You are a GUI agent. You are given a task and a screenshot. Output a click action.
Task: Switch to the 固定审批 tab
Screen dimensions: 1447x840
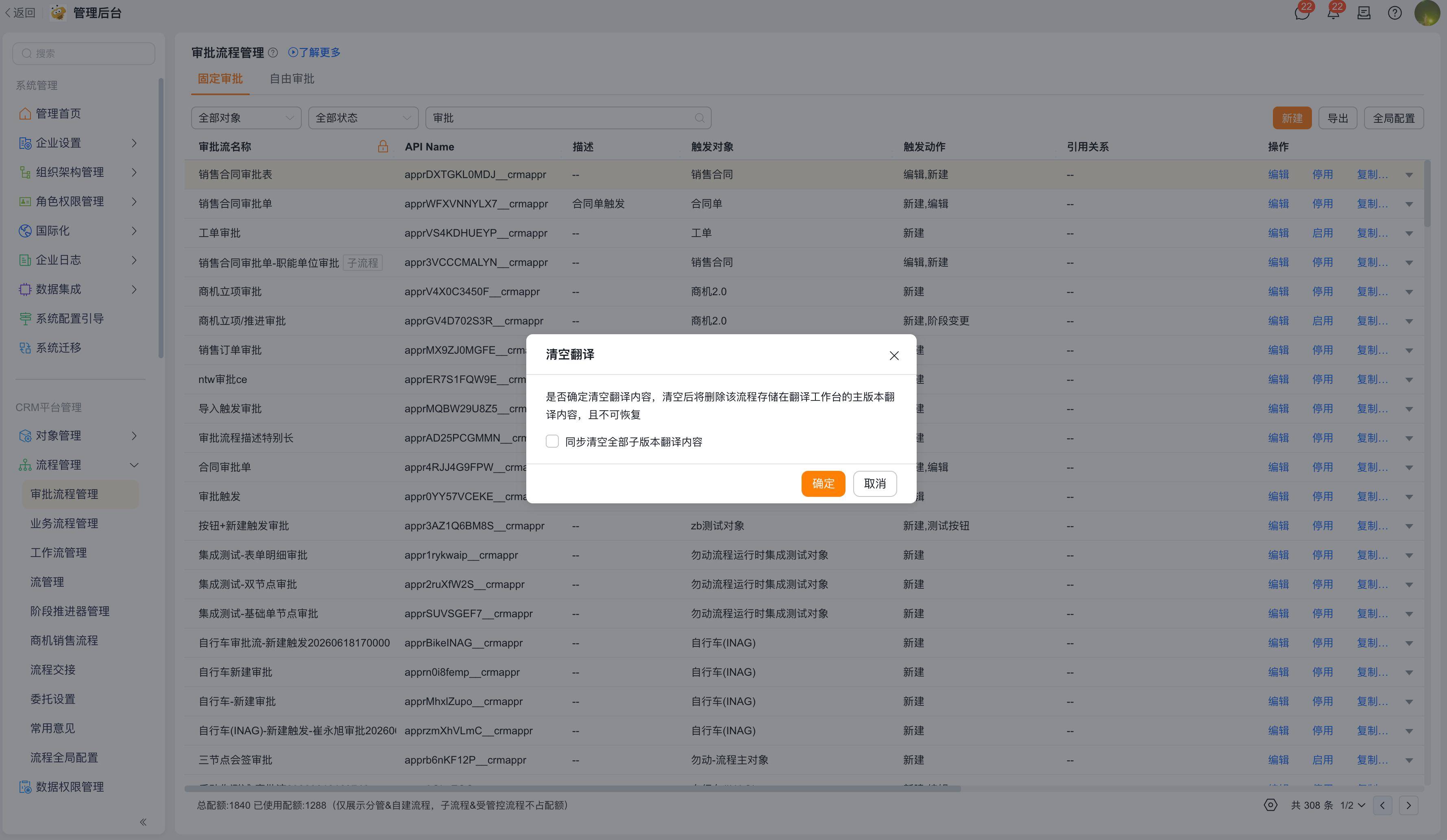tap(220, 78)
